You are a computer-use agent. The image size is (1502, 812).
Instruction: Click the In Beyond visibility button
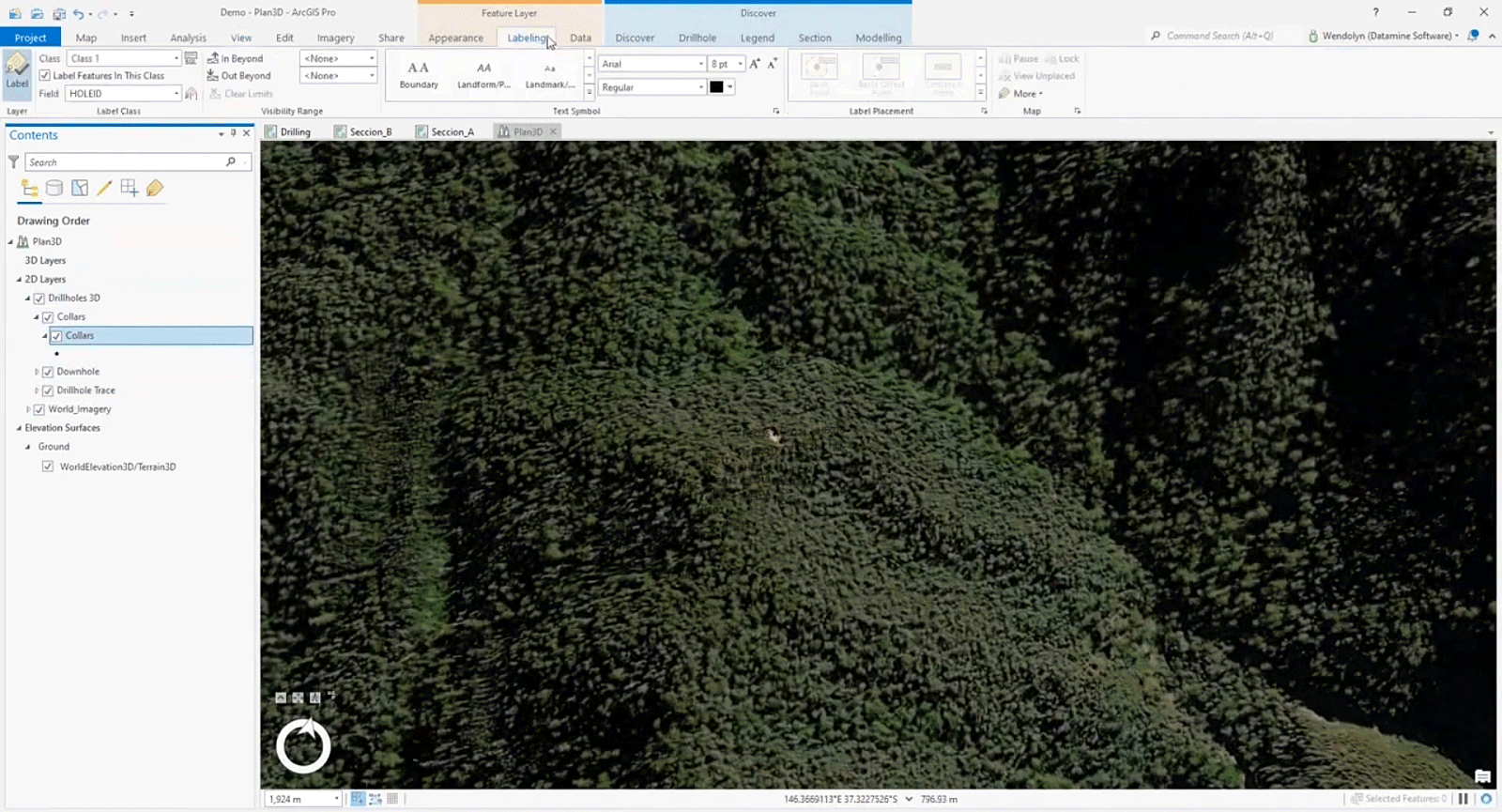(x=236, y=58)
